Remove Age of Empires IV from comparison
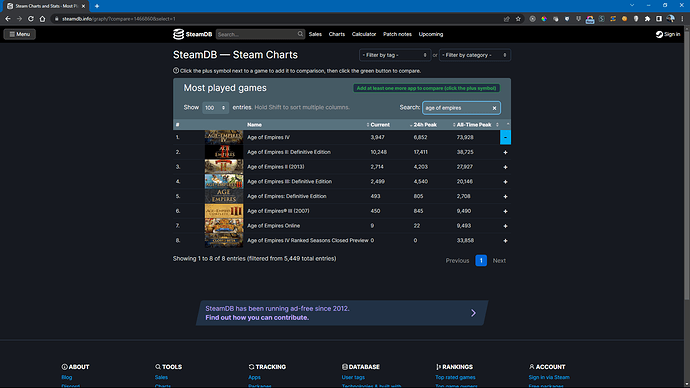Screen dimensions: 690x388 (x=505, y=137)
